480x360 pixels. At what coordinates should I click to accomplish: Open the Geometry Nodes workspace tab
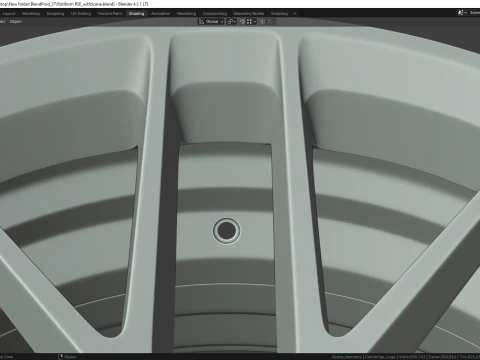(x=249, y=14)
